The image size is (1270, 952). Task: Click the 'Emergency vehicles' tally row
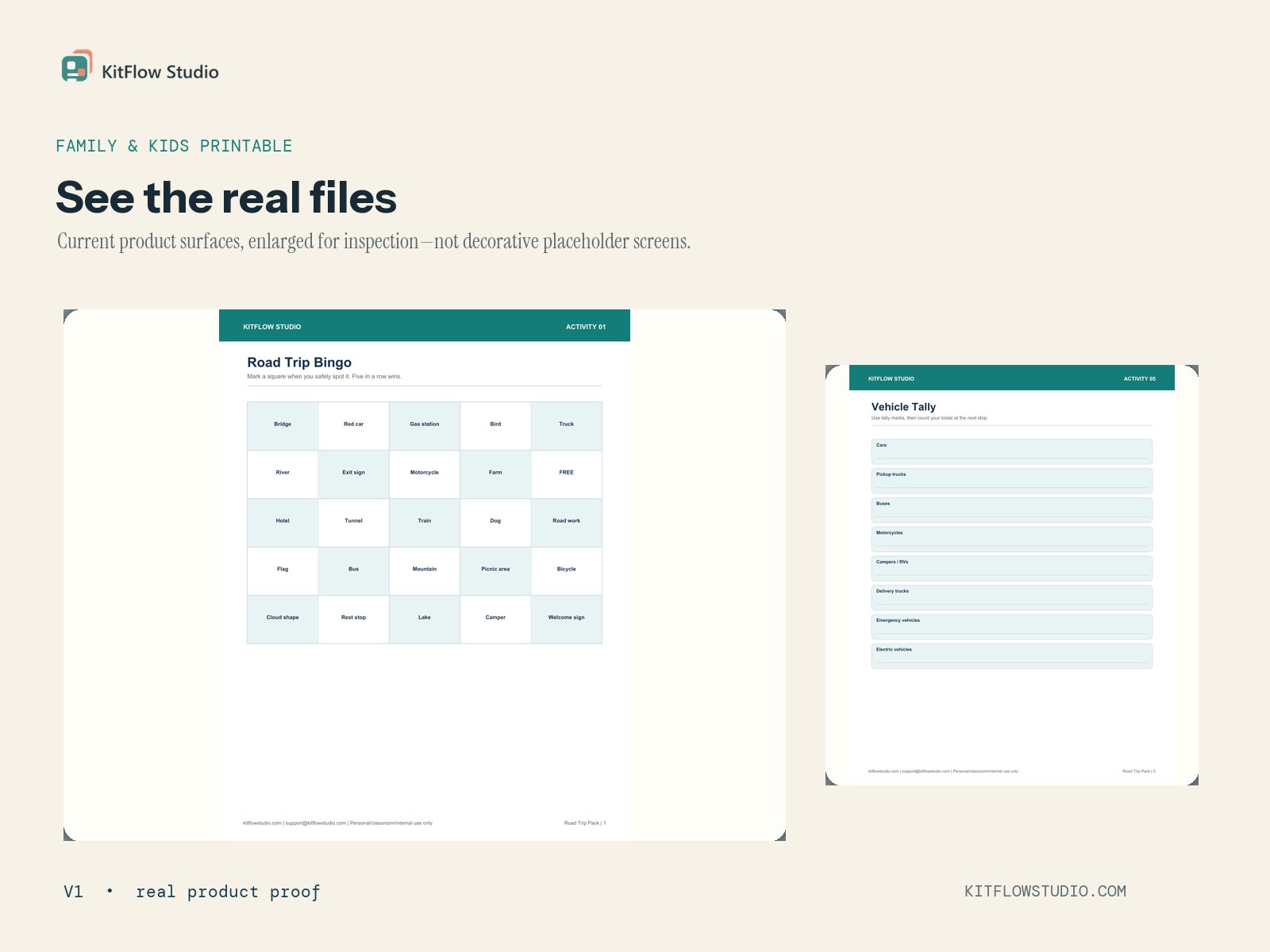1012,627
